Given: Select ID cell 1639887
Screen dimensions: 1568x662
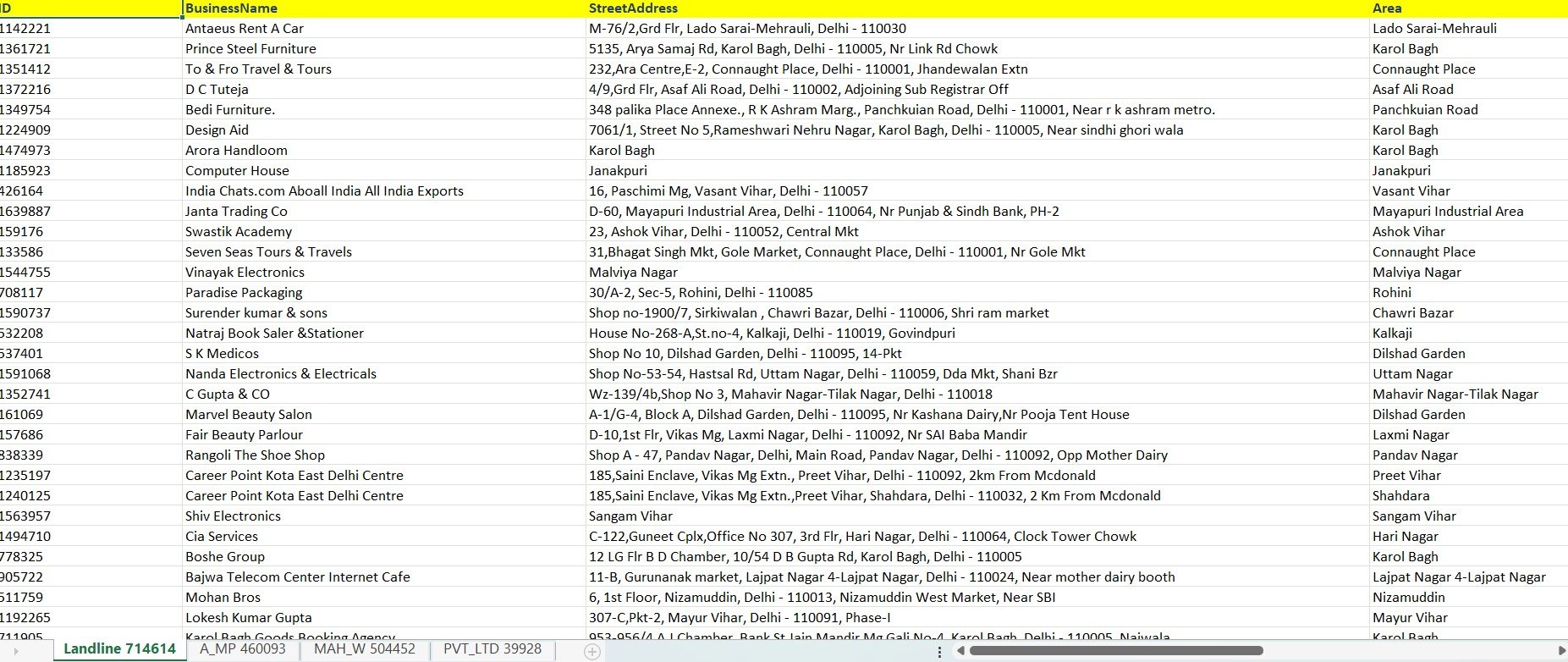Looking at the screenshot, I should 91,211.
